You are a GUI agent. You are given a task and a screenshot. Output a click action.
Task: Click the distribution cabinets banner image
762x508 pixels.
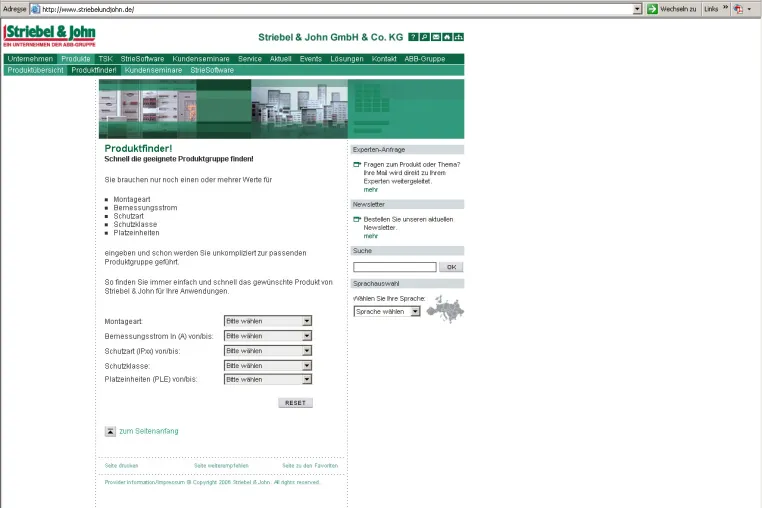(x=299, y=109)
